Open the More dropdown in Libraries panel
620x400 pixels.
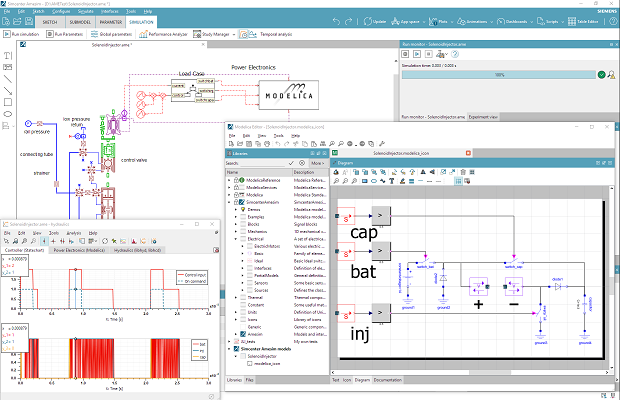pos(316,162)
